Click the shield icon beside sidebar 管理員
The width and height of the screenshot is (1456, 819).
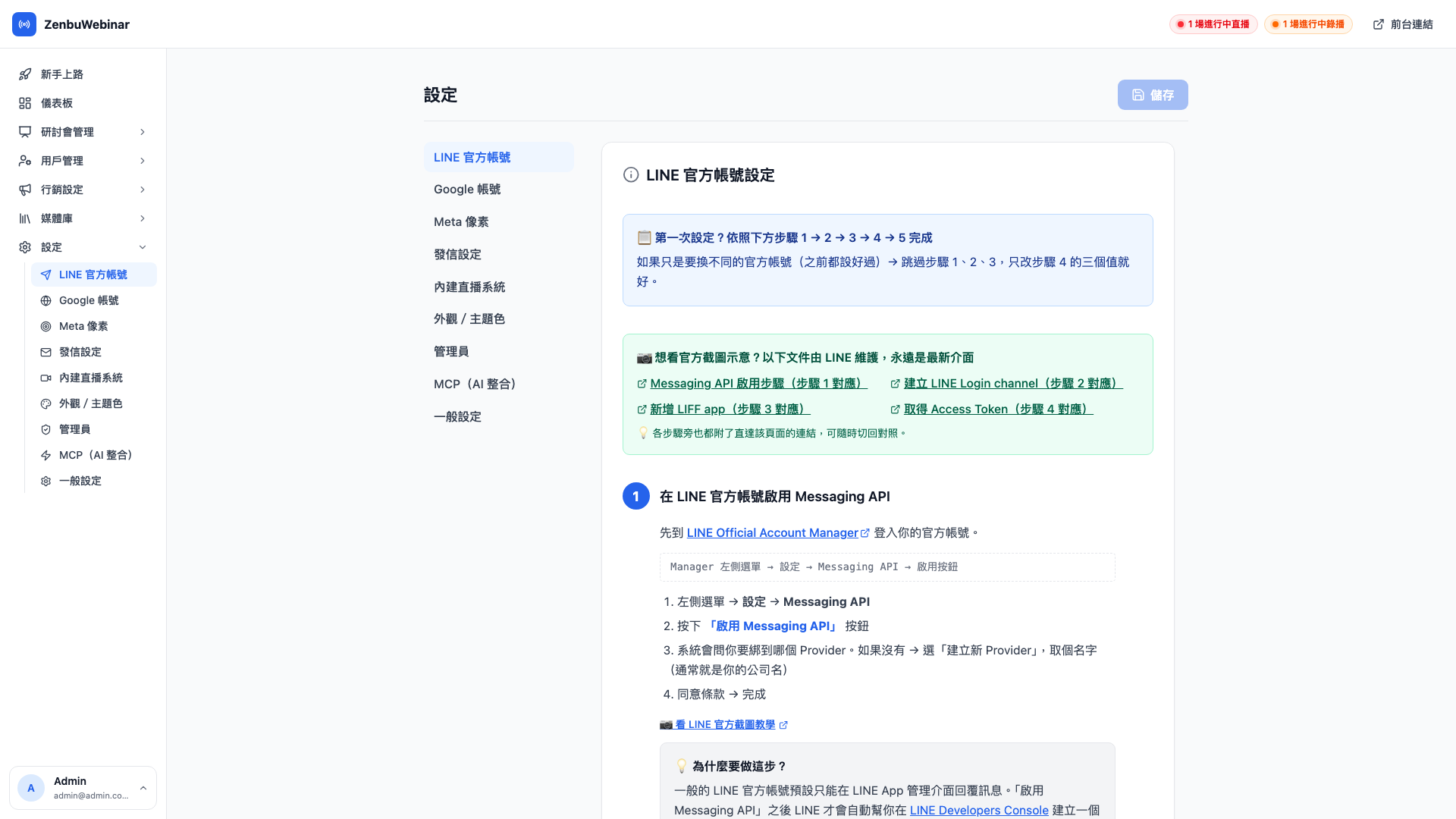[x=46, y=429]
